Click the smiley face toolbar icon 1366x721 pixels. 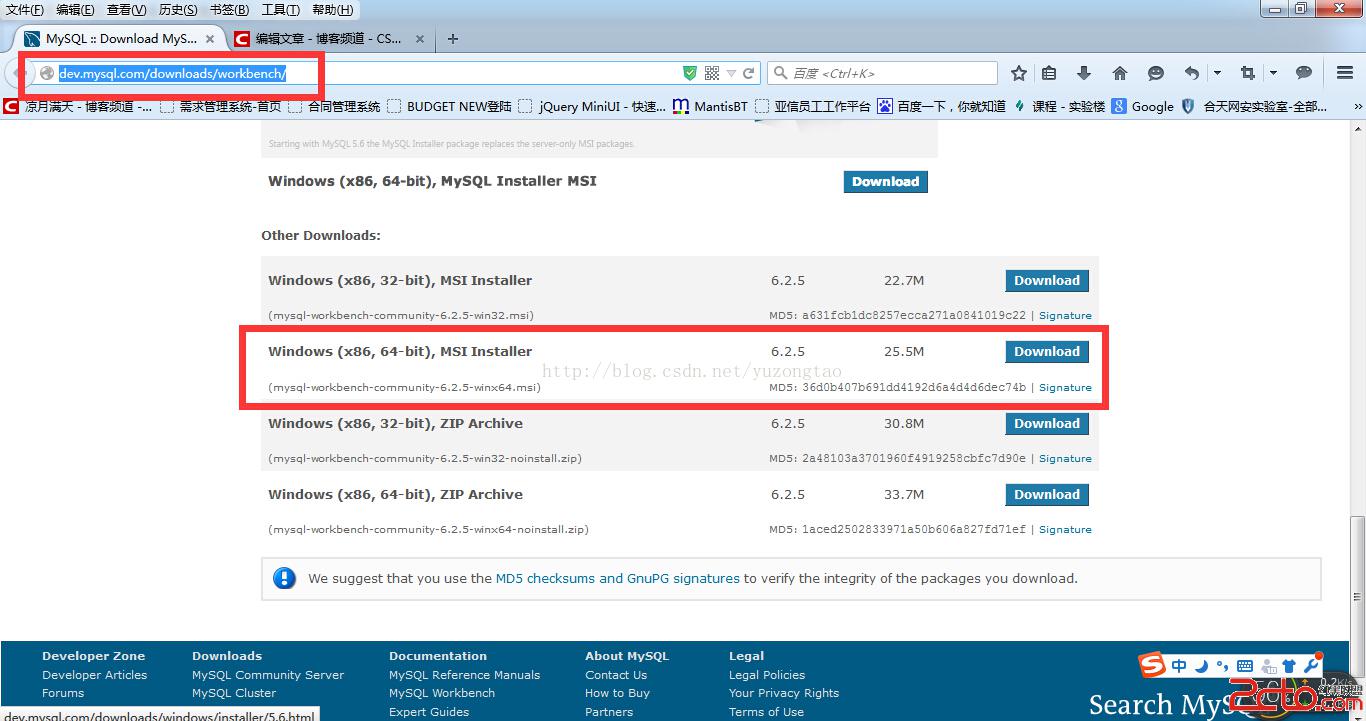(x=1156, y=73)
